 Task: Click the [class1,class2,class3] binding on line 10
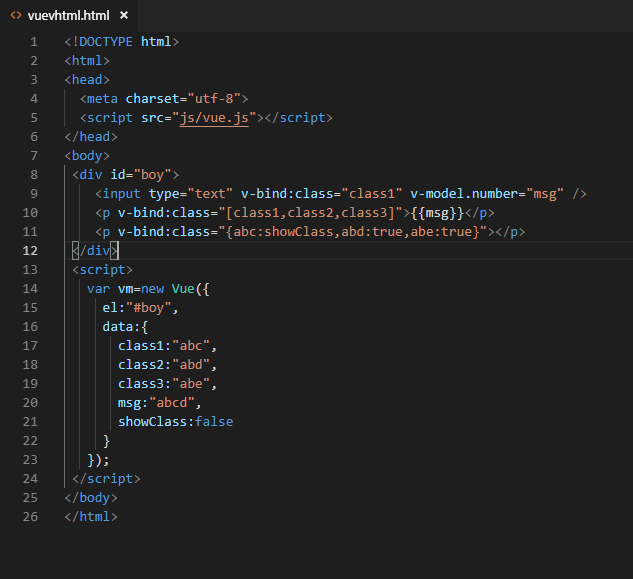pos(310,213)
